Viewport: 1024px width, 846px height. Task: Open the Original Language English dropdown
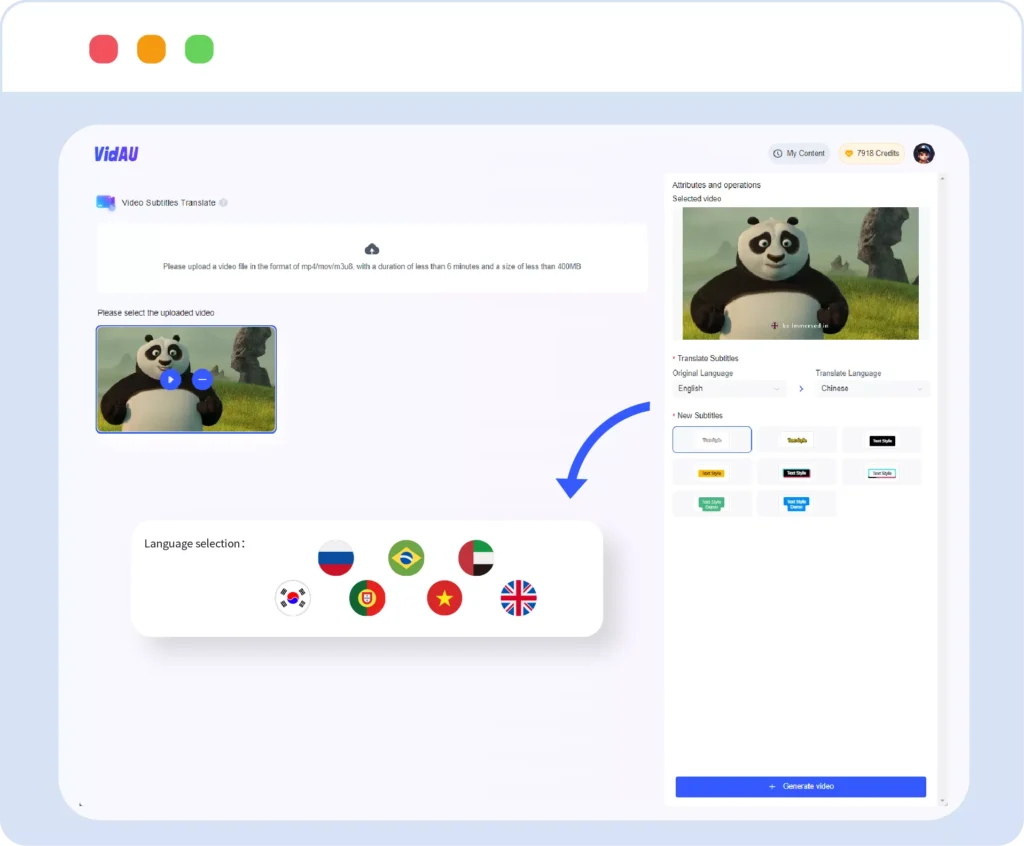pos(728,389)
